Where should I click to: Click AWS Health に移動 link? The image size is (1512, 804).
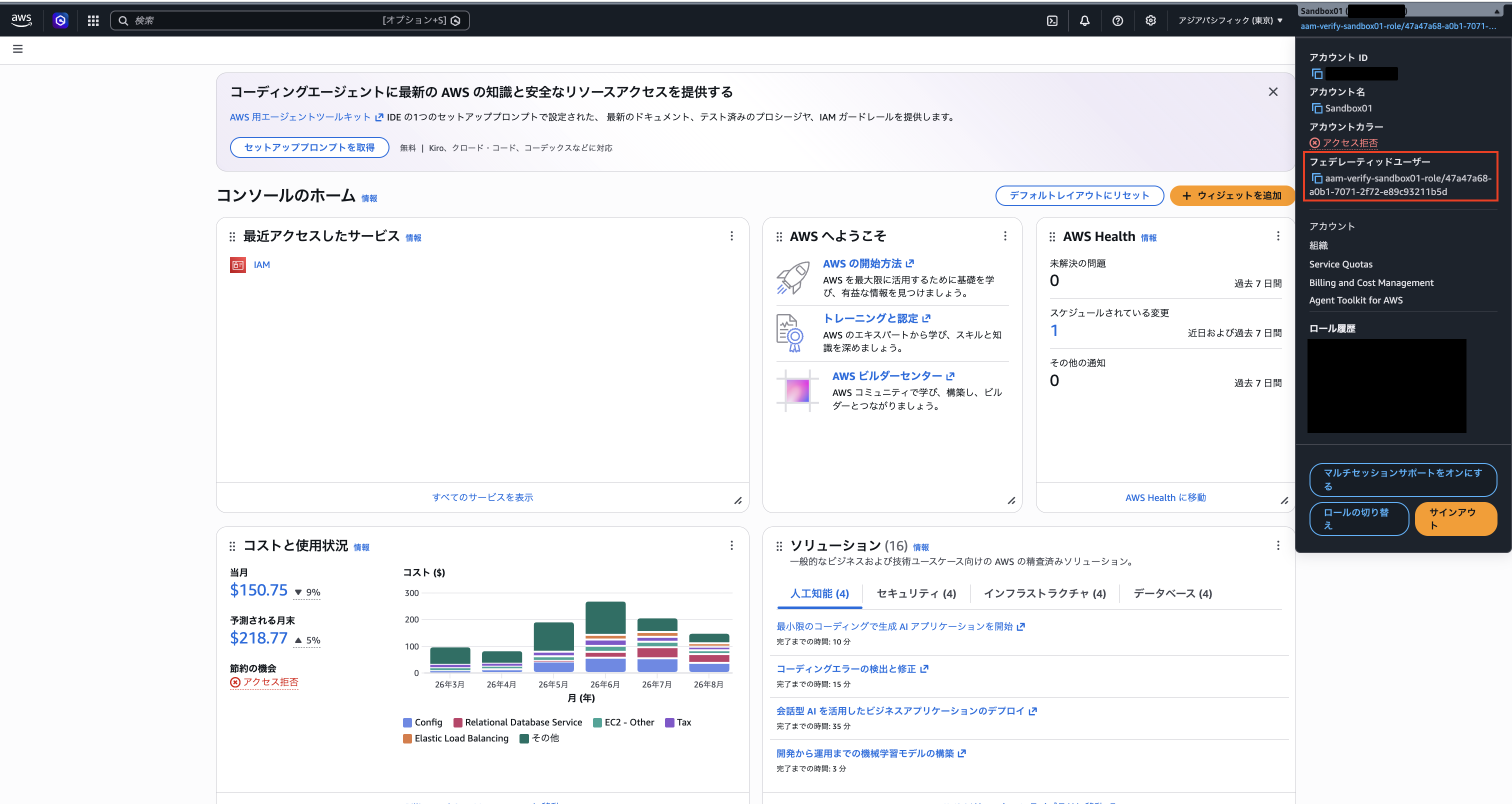click(x=1165, y=497)
